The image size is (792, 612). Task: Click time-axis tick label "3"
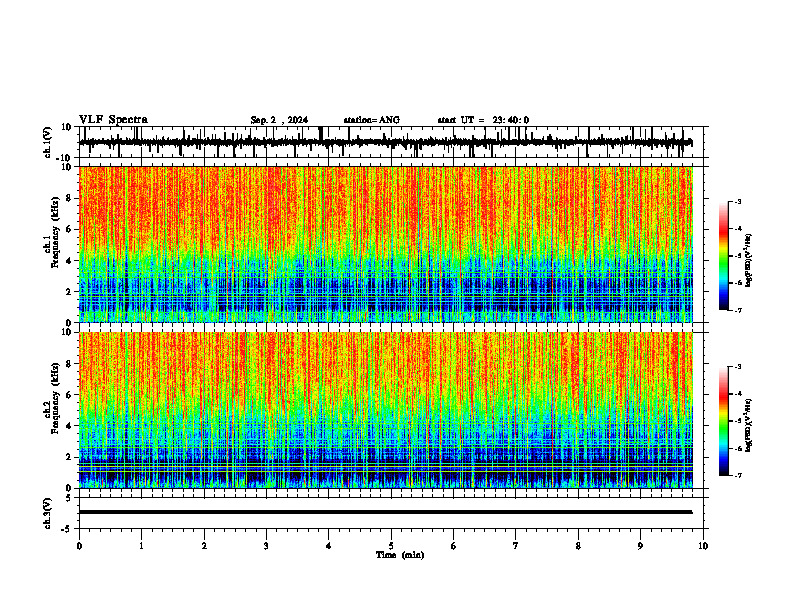point(266,546)
